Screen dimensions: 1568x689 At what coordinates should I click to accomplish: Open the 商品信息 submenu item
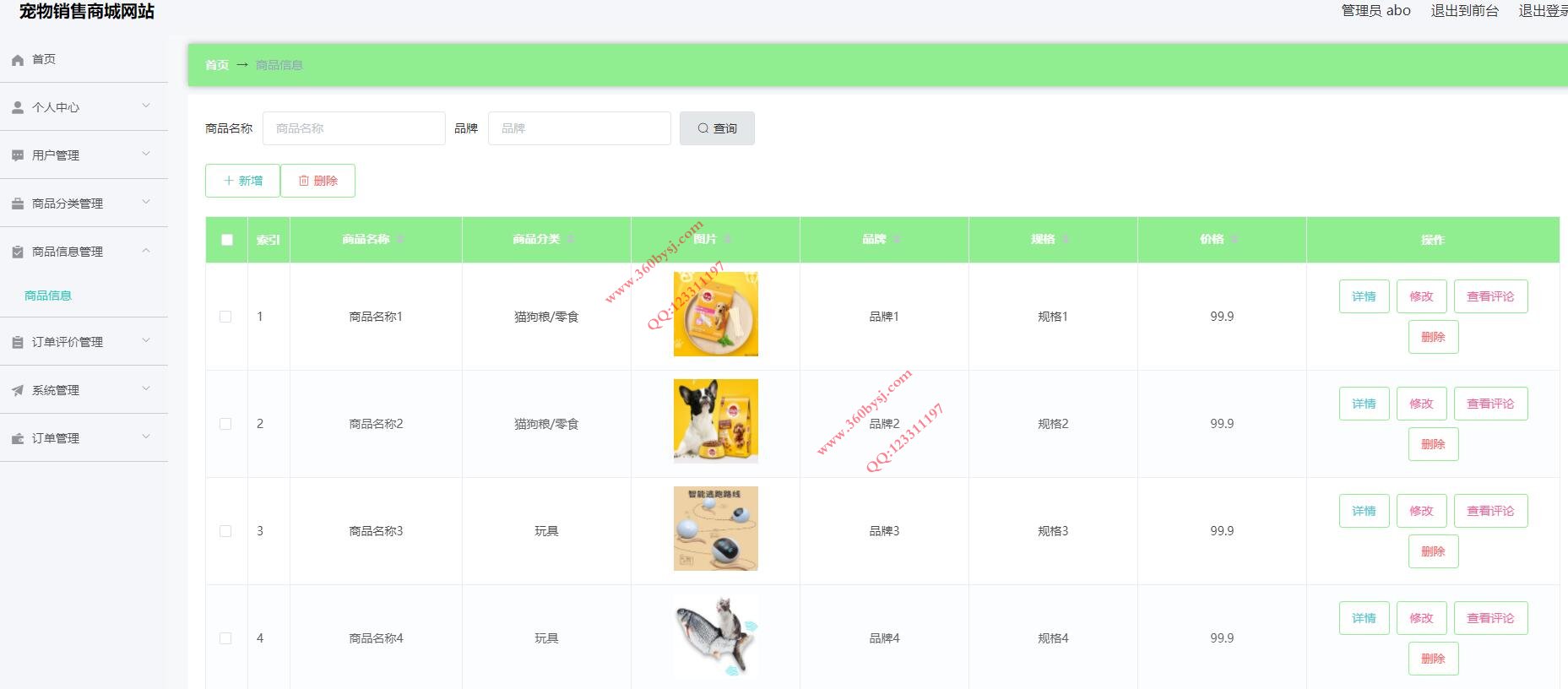(48, 296)
